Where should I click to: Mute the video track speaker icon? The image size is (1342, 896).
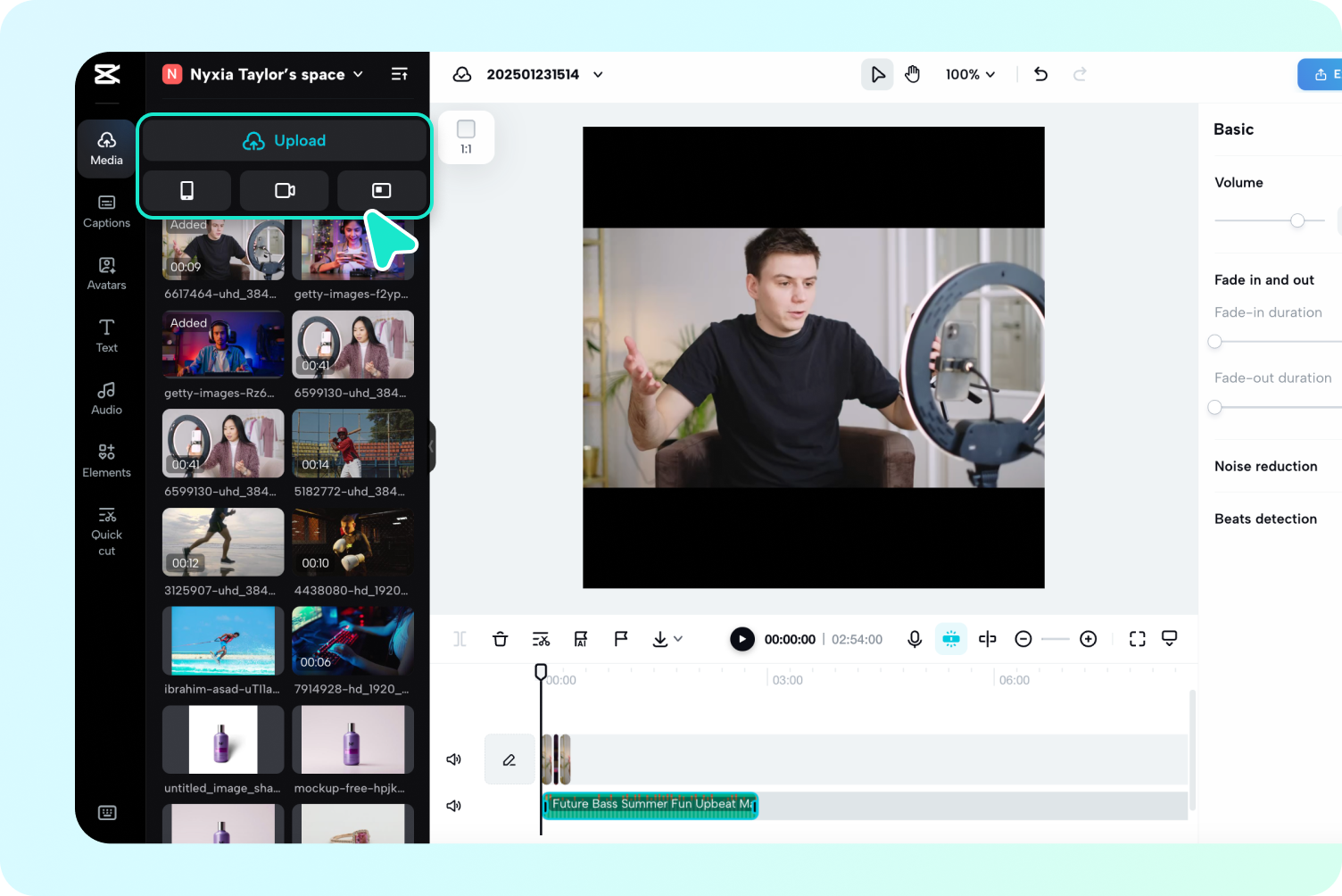click(x=453, y=759)
